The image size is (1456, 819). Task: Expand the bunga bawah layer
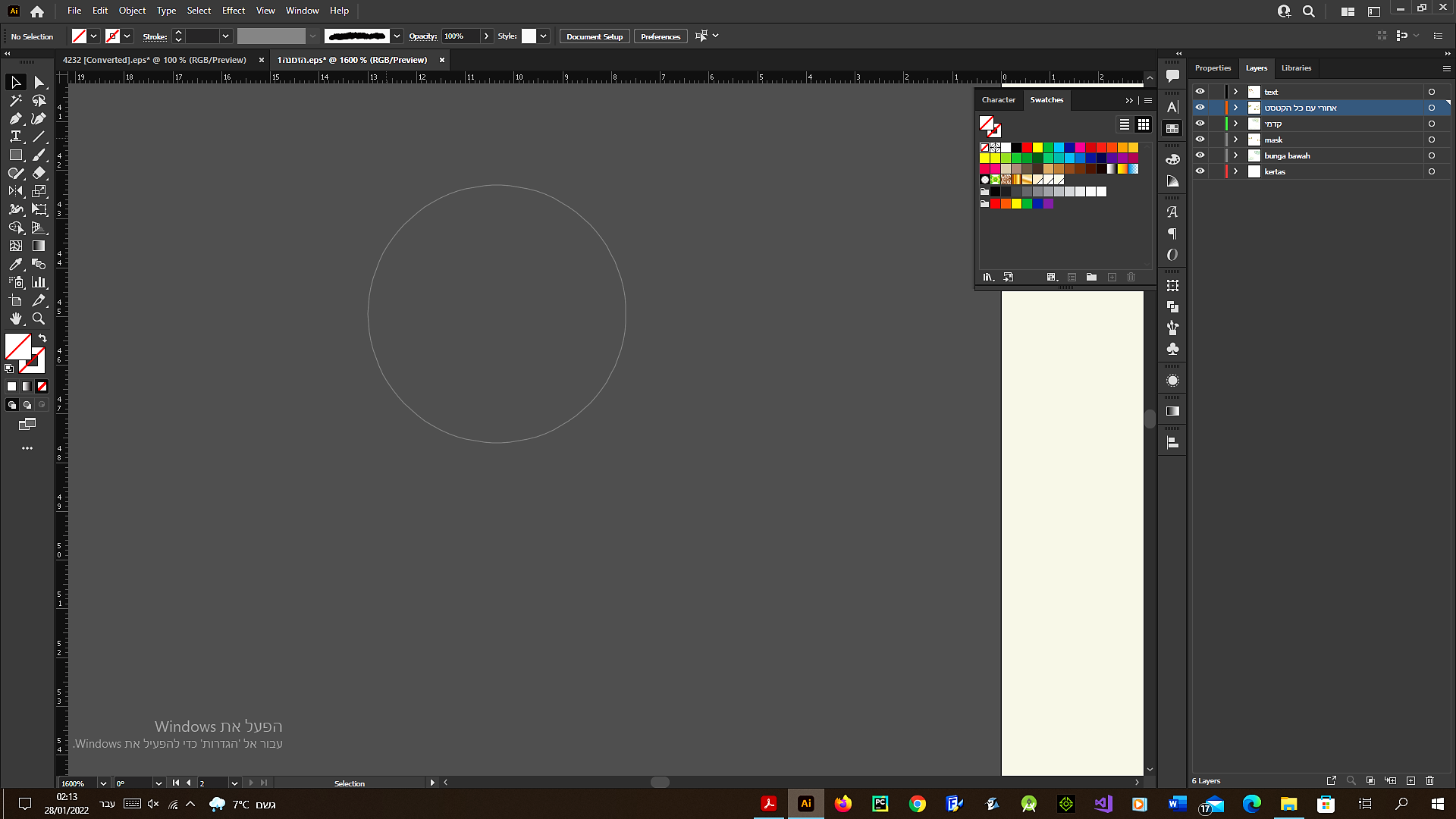[x=1235, y=155]
